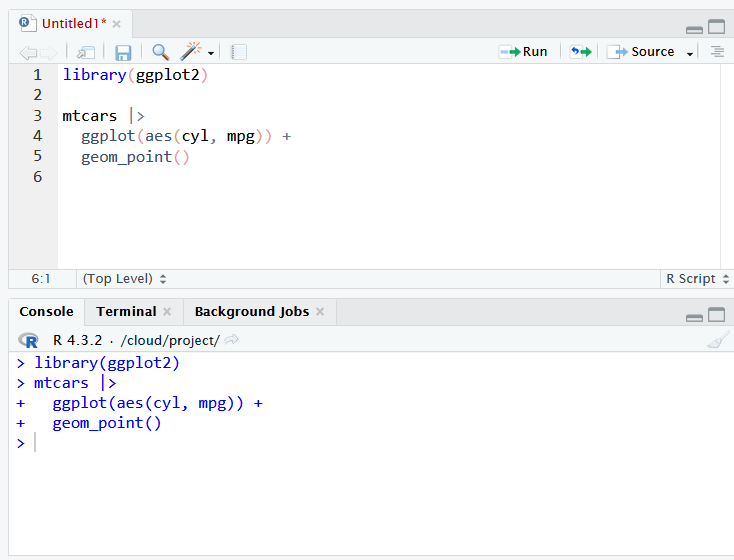Viewport: 734px width, 560px height.
Task: Save the current script with the floppy disk icon
Action: [x=123, y=52]
